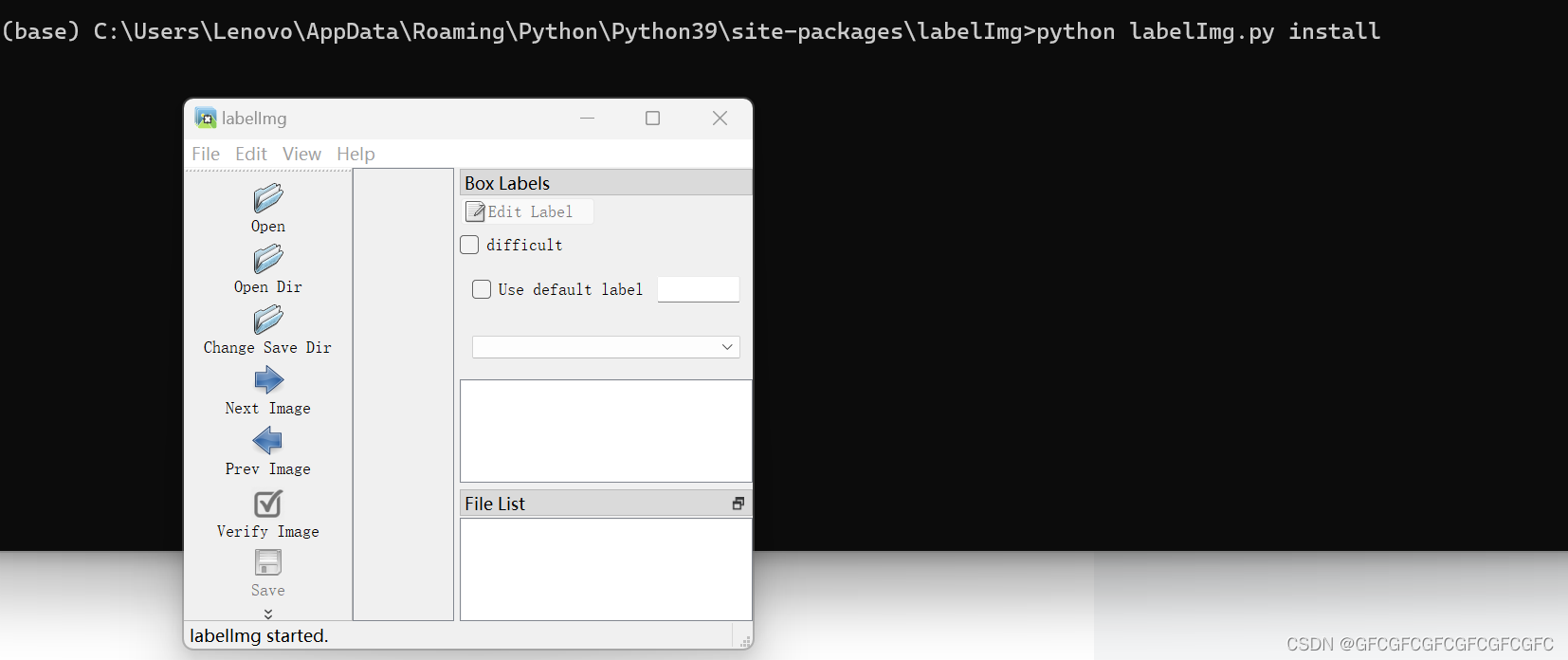Viewport: 1568px width, 660px height.
Task: Click the labelImg app icon in title bar
Action: (x=206, y=118)
